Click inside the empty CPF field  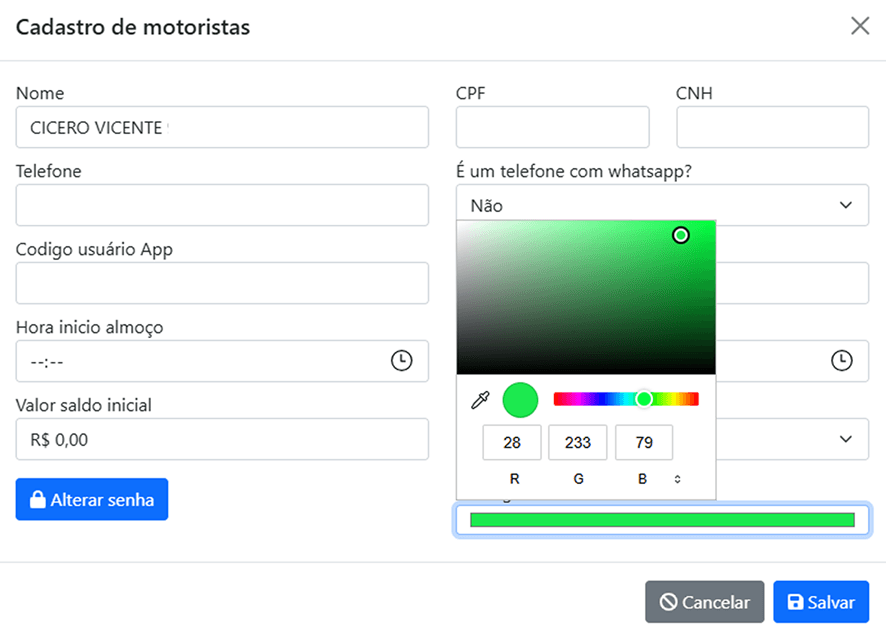click(x=553, y=127)
